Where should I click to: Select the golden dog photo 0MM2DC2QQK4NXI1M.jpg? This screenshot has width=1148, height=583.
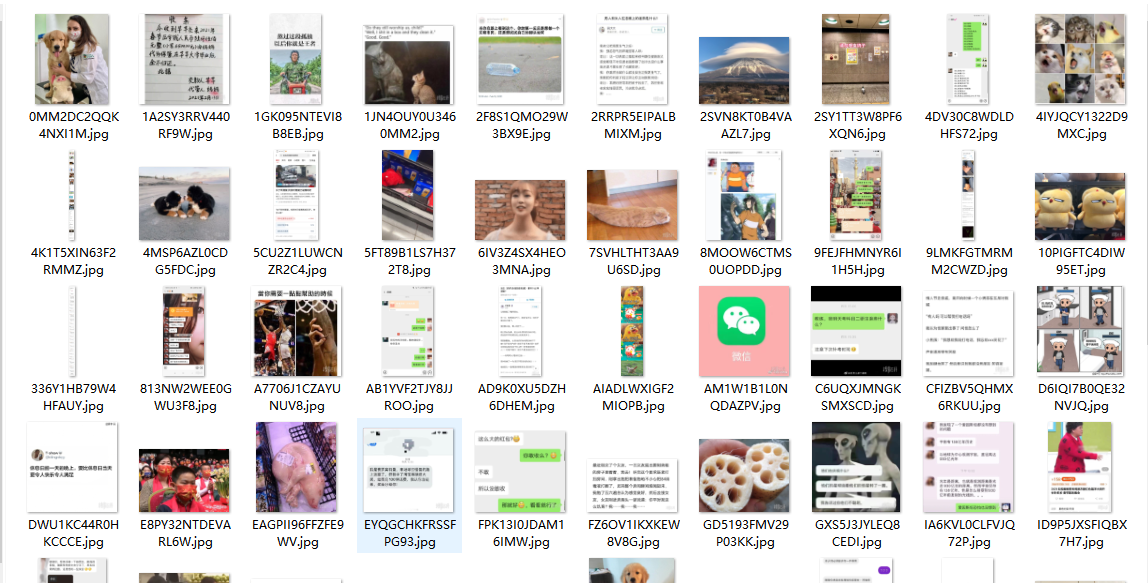[x=72, y=59]
